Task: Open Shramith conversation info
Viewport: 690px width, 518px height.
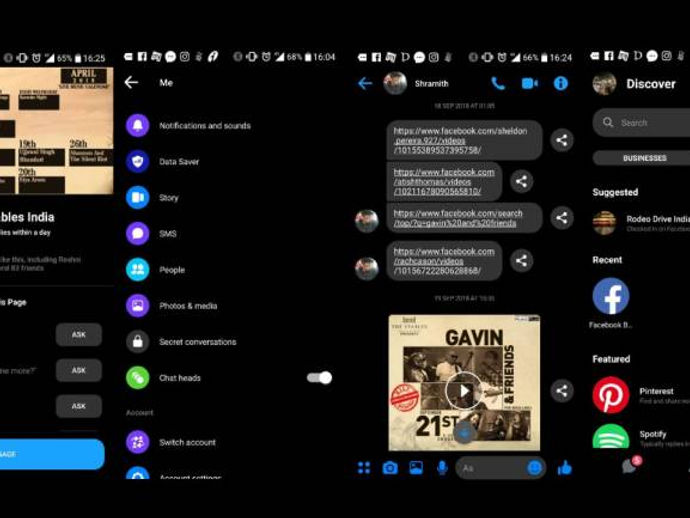Action: click(561, 83)
